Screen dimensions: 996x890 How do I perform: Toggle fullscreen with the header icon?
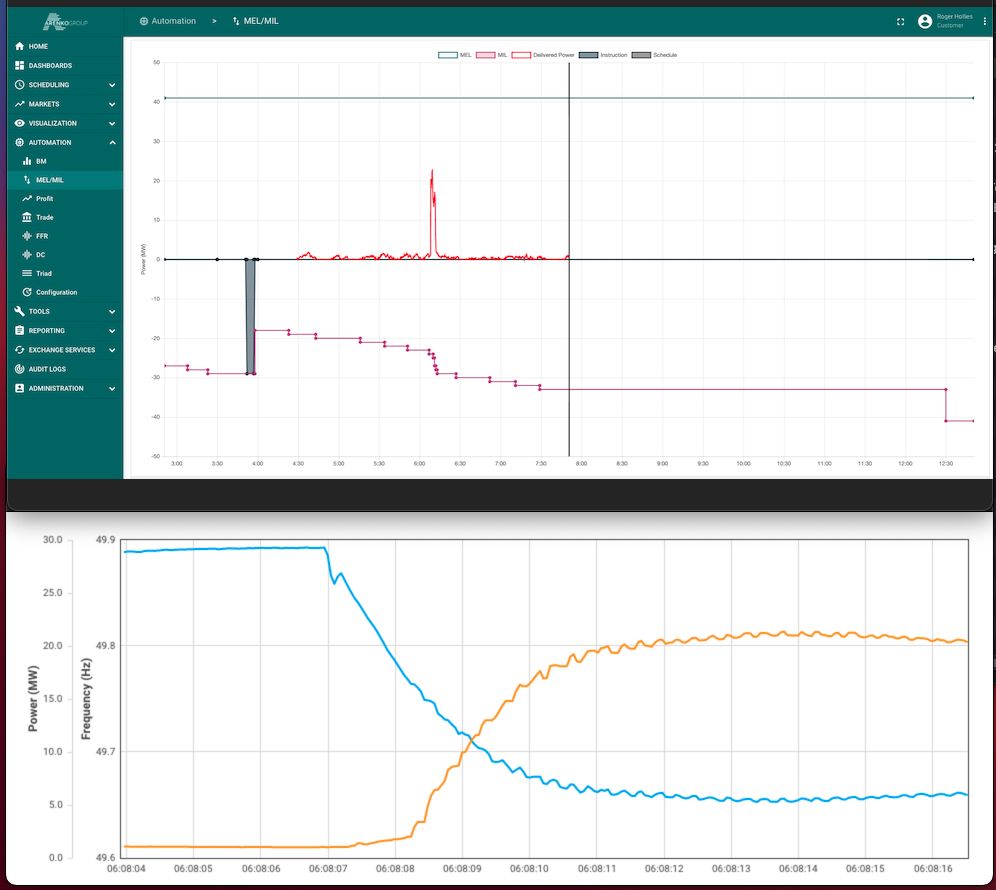900,22
